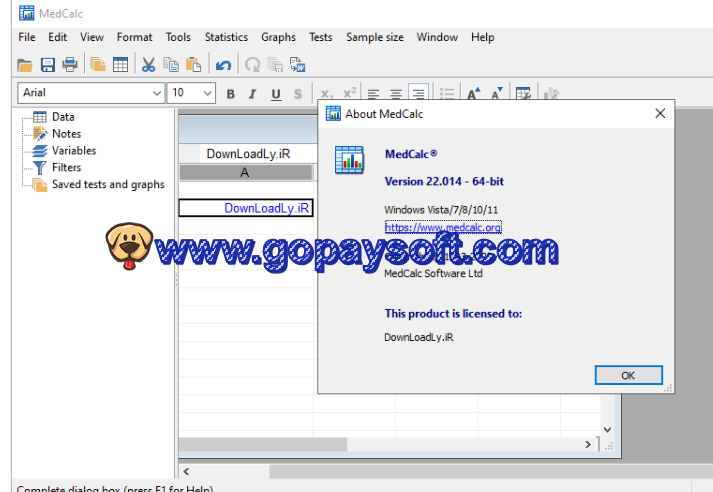Select the cell containing DownLoadLy.iR
The image size is (713, 492).
(x=246, y=208)
